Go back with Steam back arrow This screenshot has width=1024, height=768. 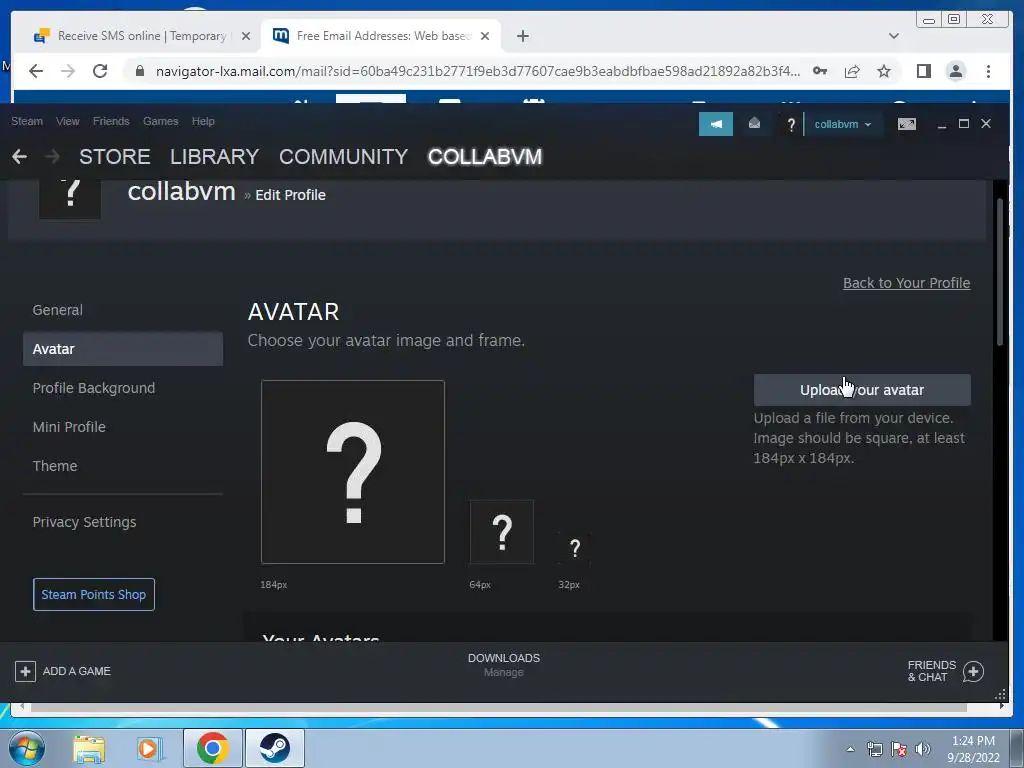pos(20,157)
